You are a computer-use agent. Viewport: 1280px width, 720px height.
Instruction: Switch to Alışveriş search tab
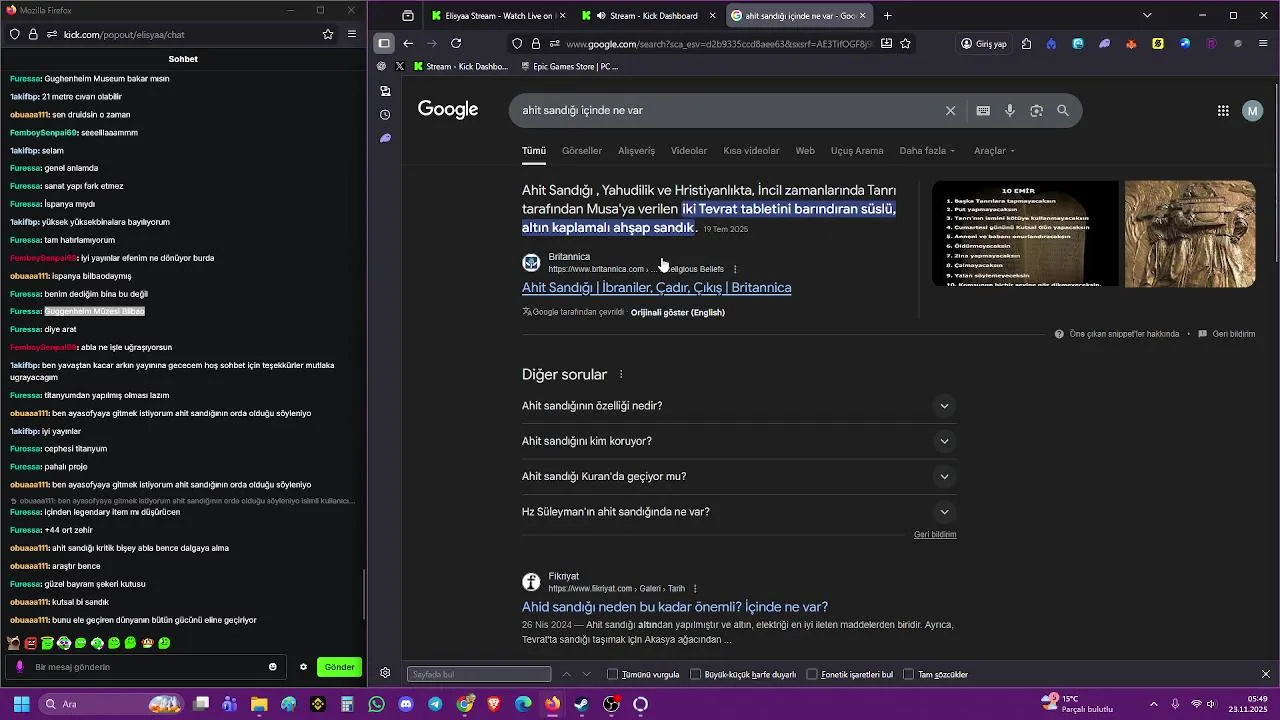point(636,151)
